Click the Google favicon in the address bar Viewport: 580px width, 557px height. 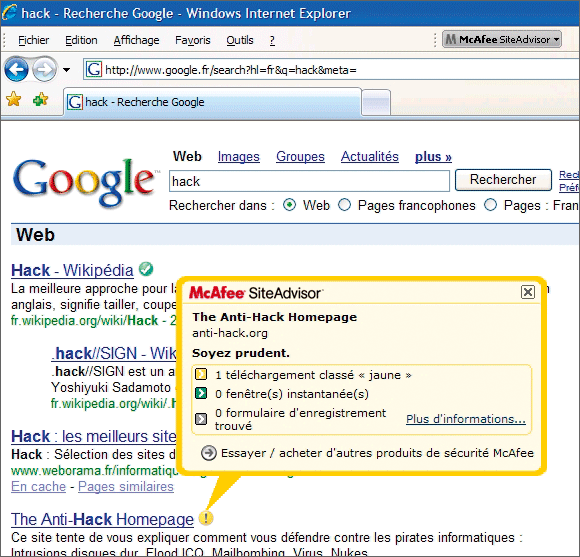[x=94, y=70]
